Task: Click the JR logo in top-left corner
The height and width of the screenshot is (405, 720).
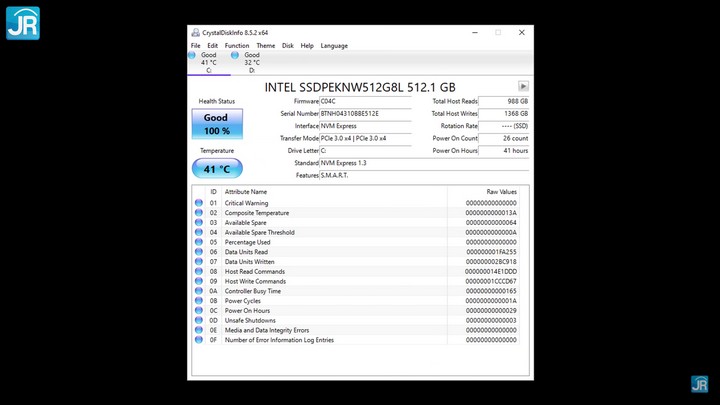Action: (x=22, y=23)
